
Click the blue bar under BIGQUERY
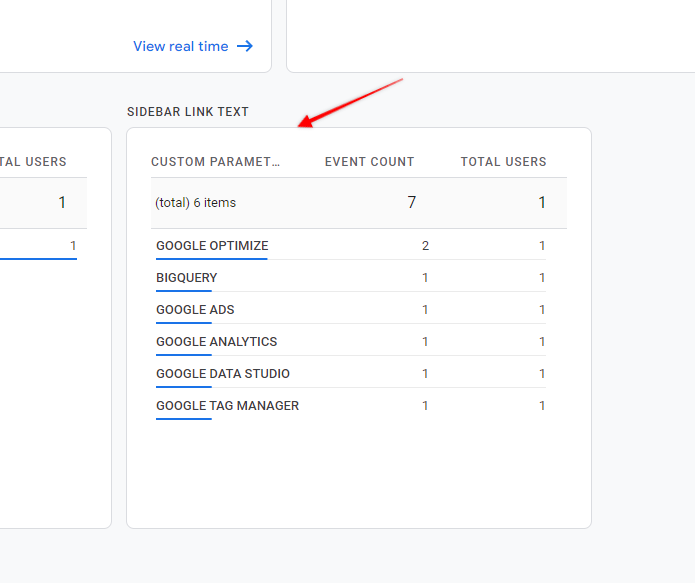[184, 291]
